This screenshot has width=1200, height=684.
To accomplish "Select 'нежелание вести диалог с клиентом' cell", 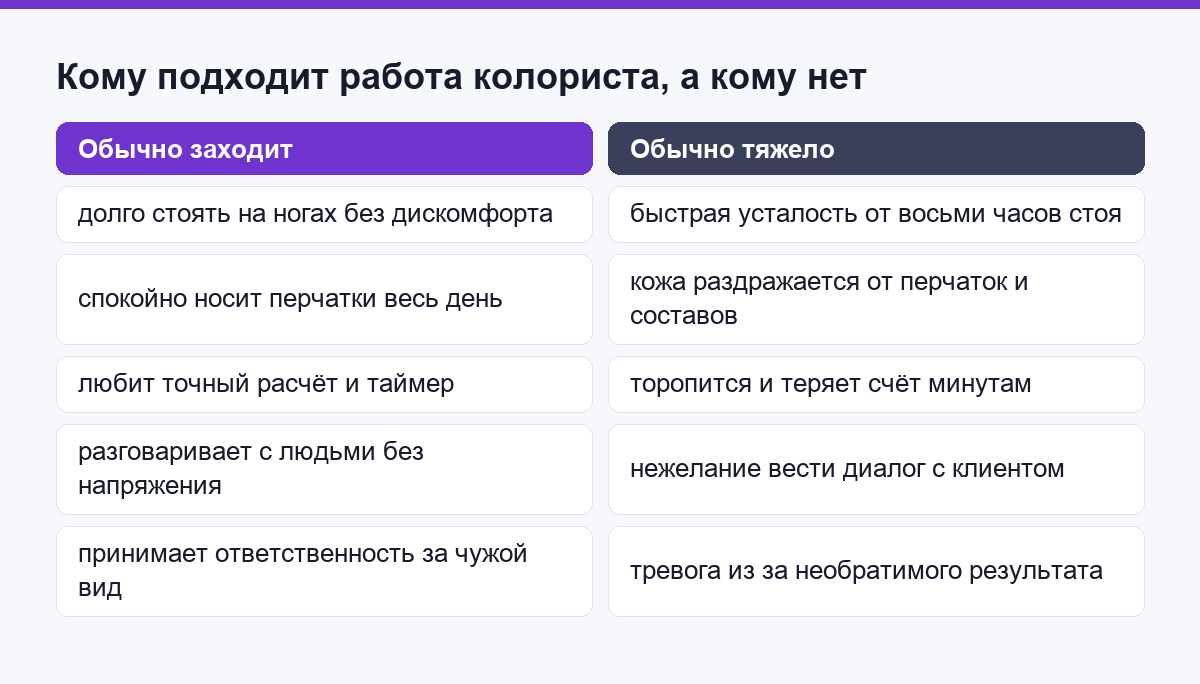I will (x=876, y=469).
